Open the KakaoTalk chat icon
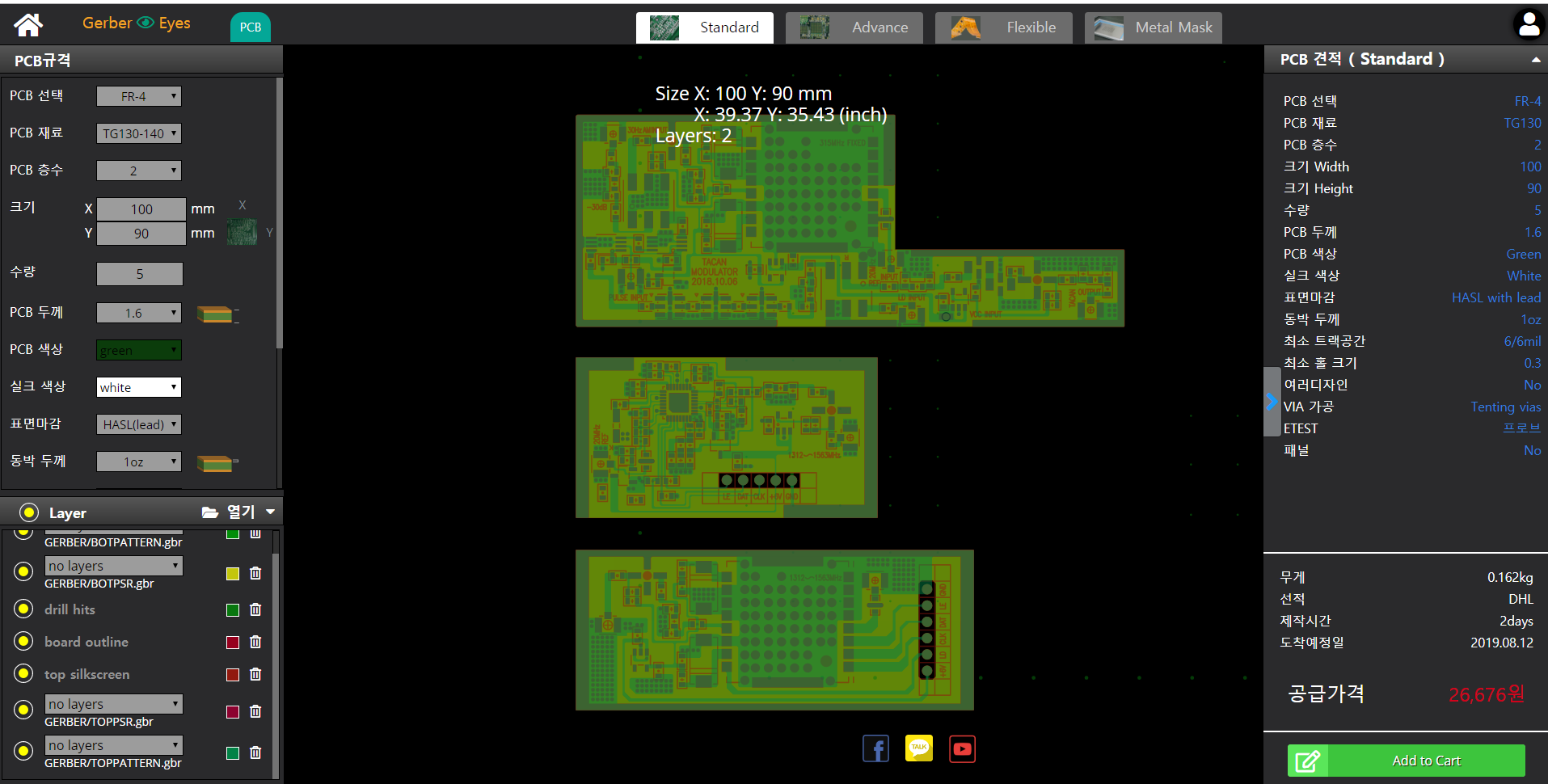Screen dimensions: 1548x784 919,748
